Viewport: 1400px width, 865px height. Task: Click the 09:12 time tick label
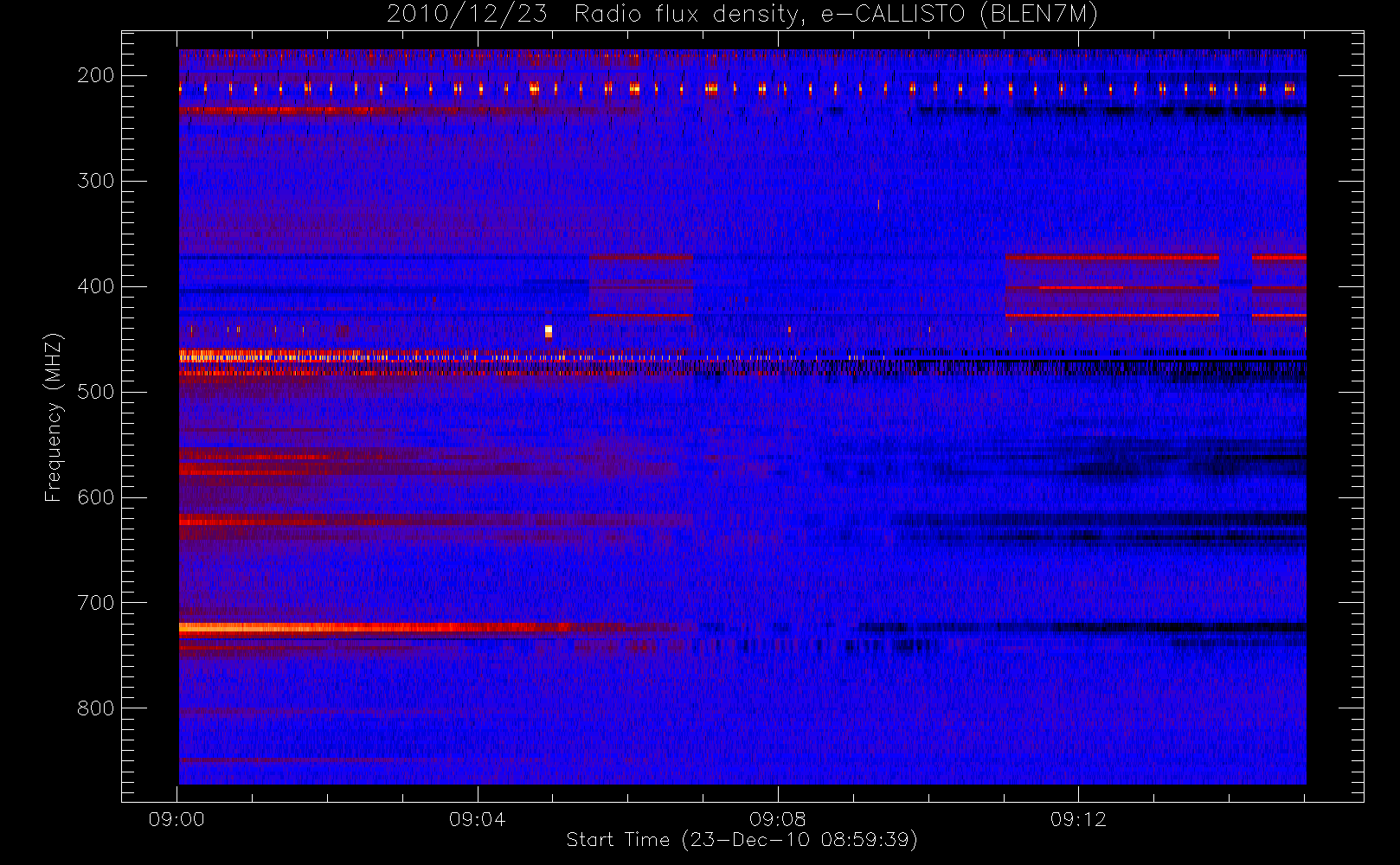click(1078, 819)
